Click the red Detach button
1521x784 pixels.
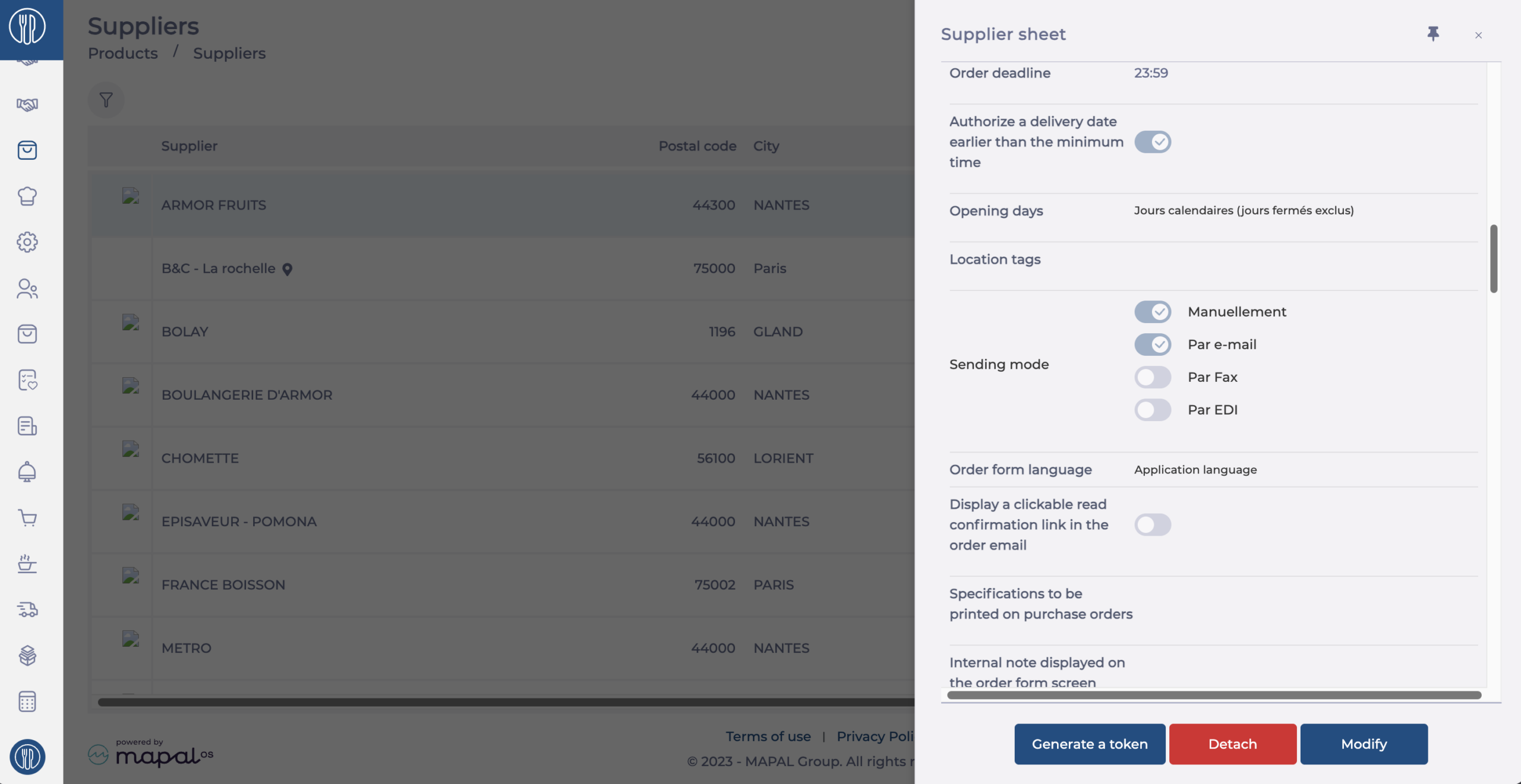[1233, 744]
